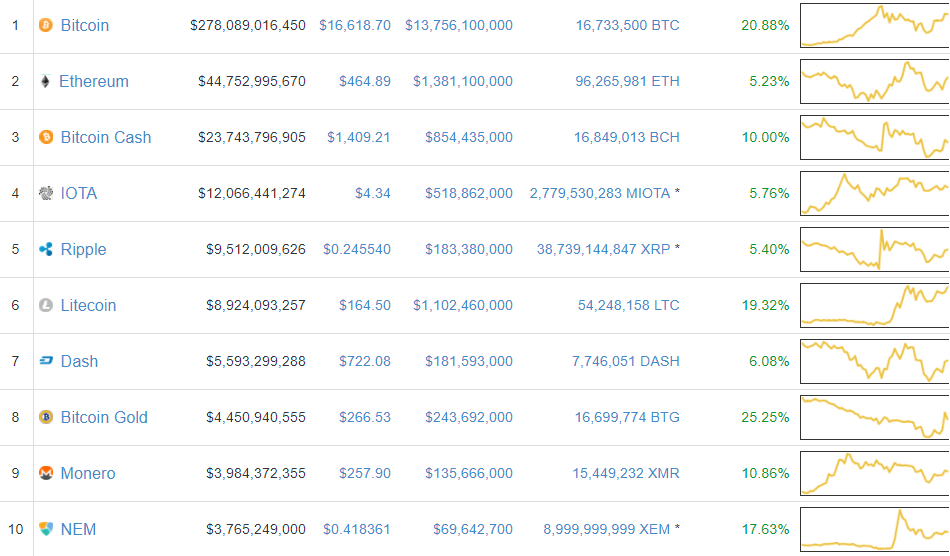This screenshot has height=556, width=950.
Task: Click Dash price $722.08
Action: (x=365, y=362)
